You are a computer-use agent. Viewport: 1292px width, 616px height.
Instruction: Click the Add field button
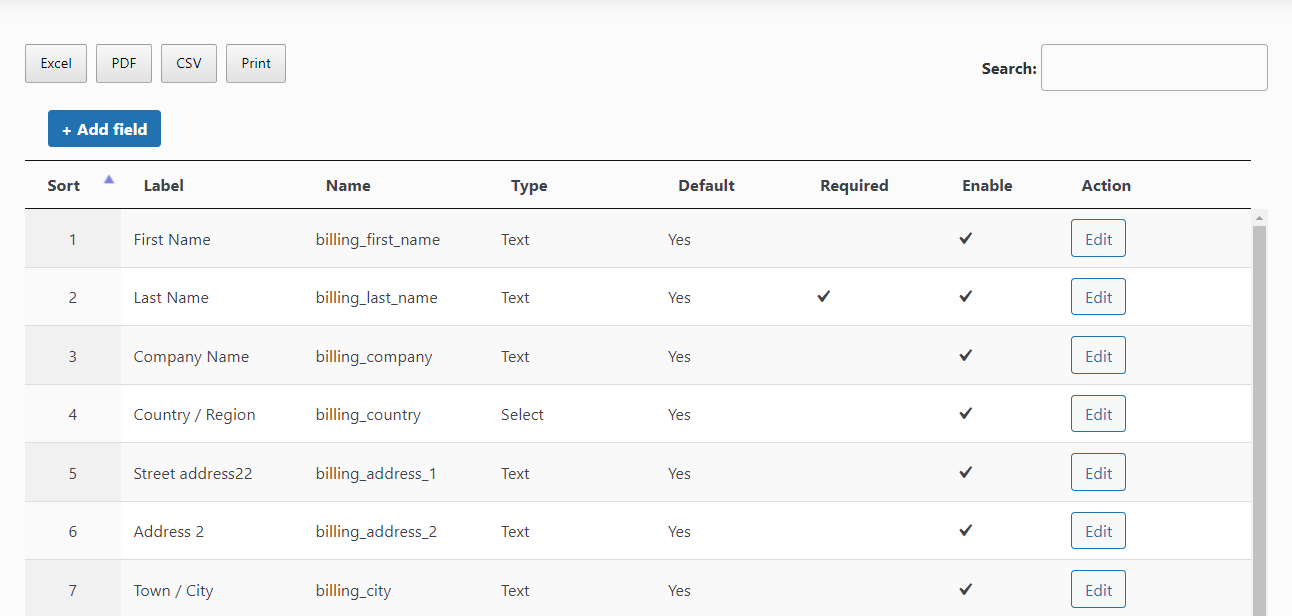click(x=104, y=128)
